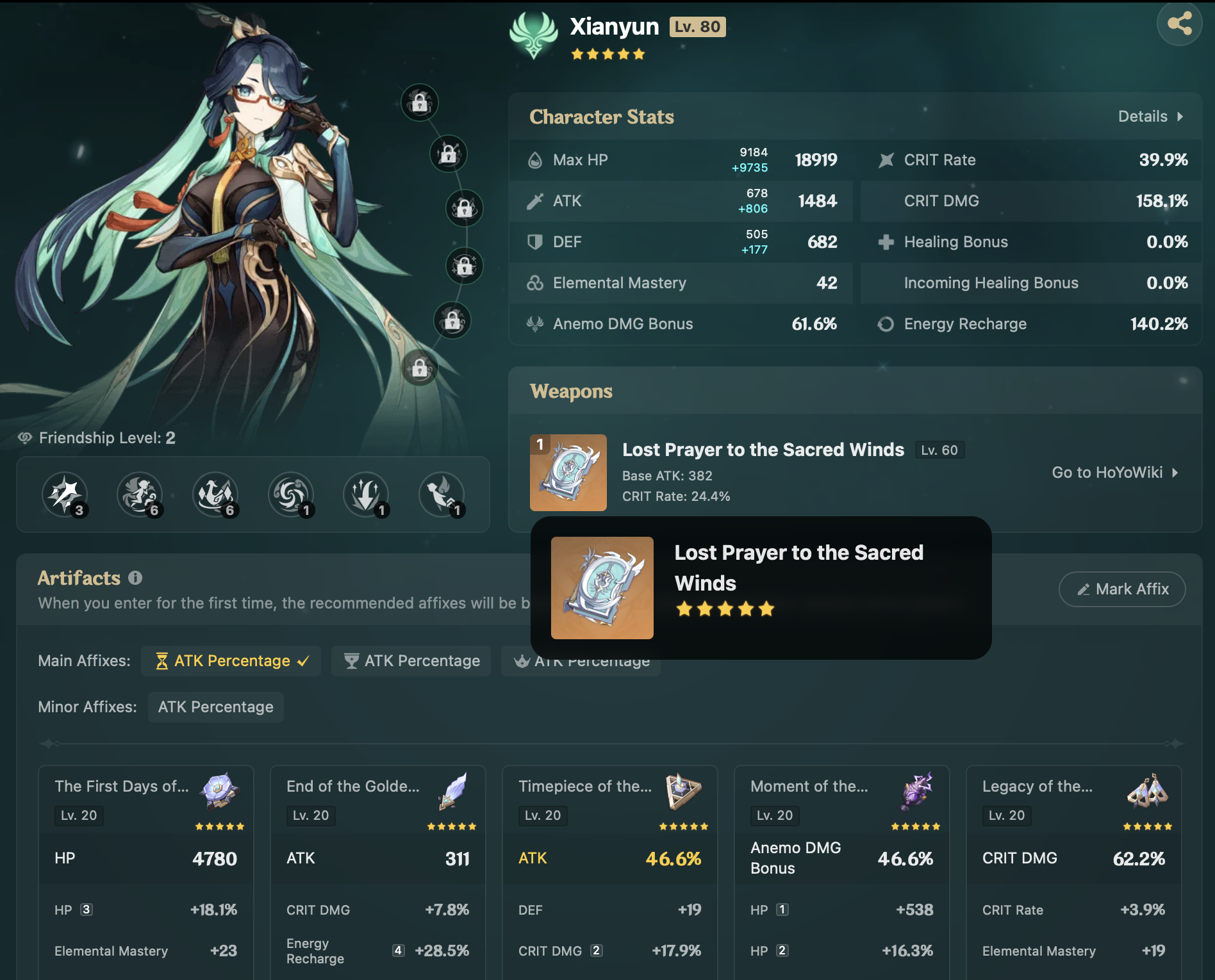Toggle ATK Percentage goblet main affix
The height and width of the screenshot is (980, 1215).
[x=411, y=661]
